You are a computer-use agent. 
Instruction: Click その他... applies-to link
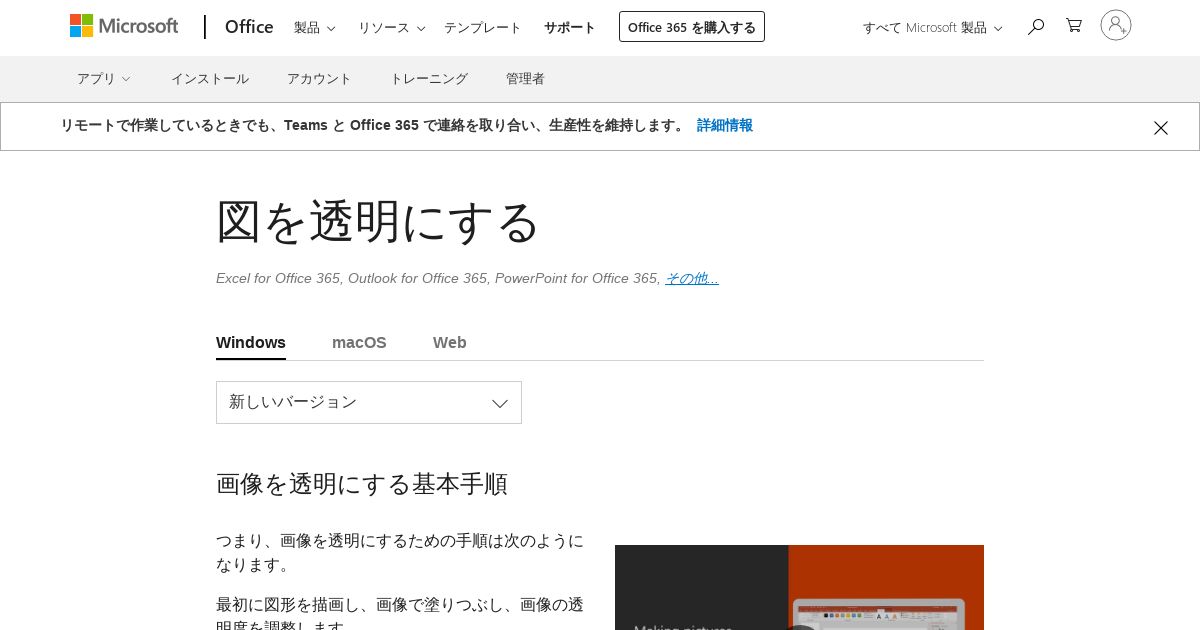[x=692, y=278]
